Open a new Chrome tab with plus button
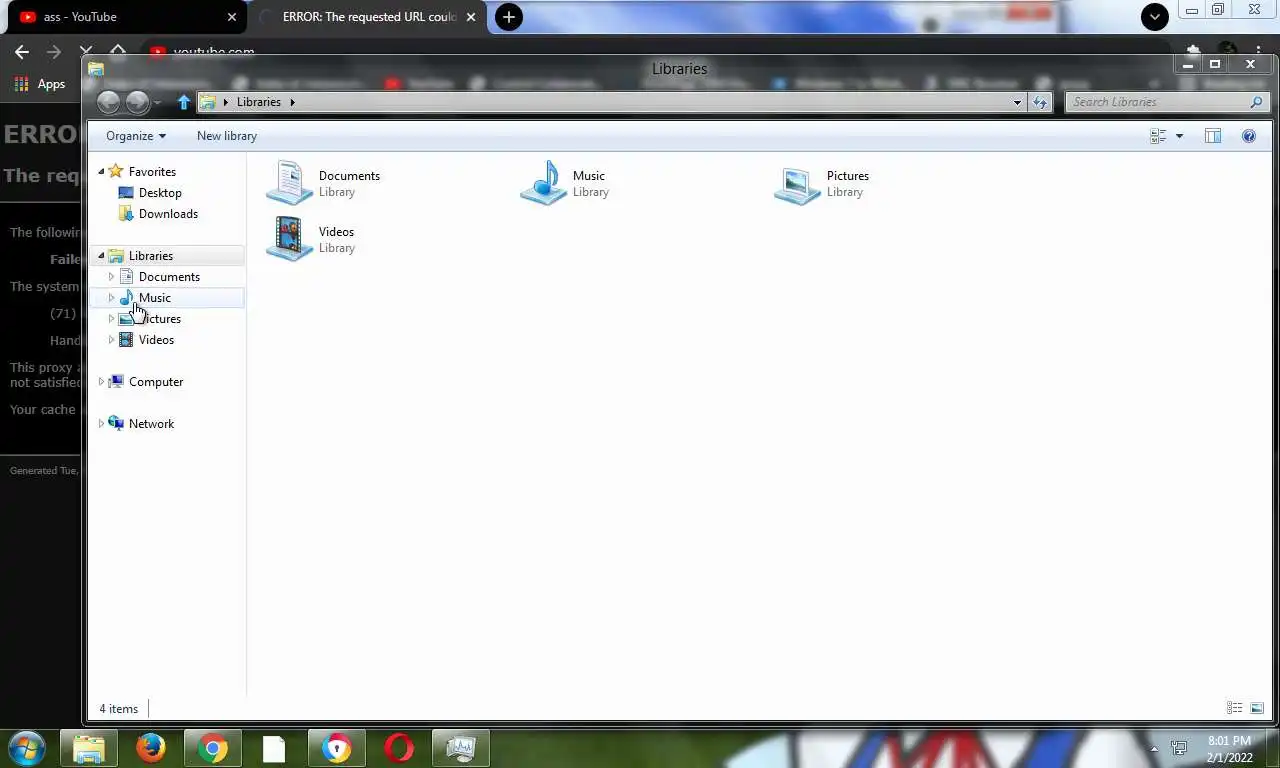Image resolution: width=1280 pixels, height=768 pixels. (x=508, y=17)
